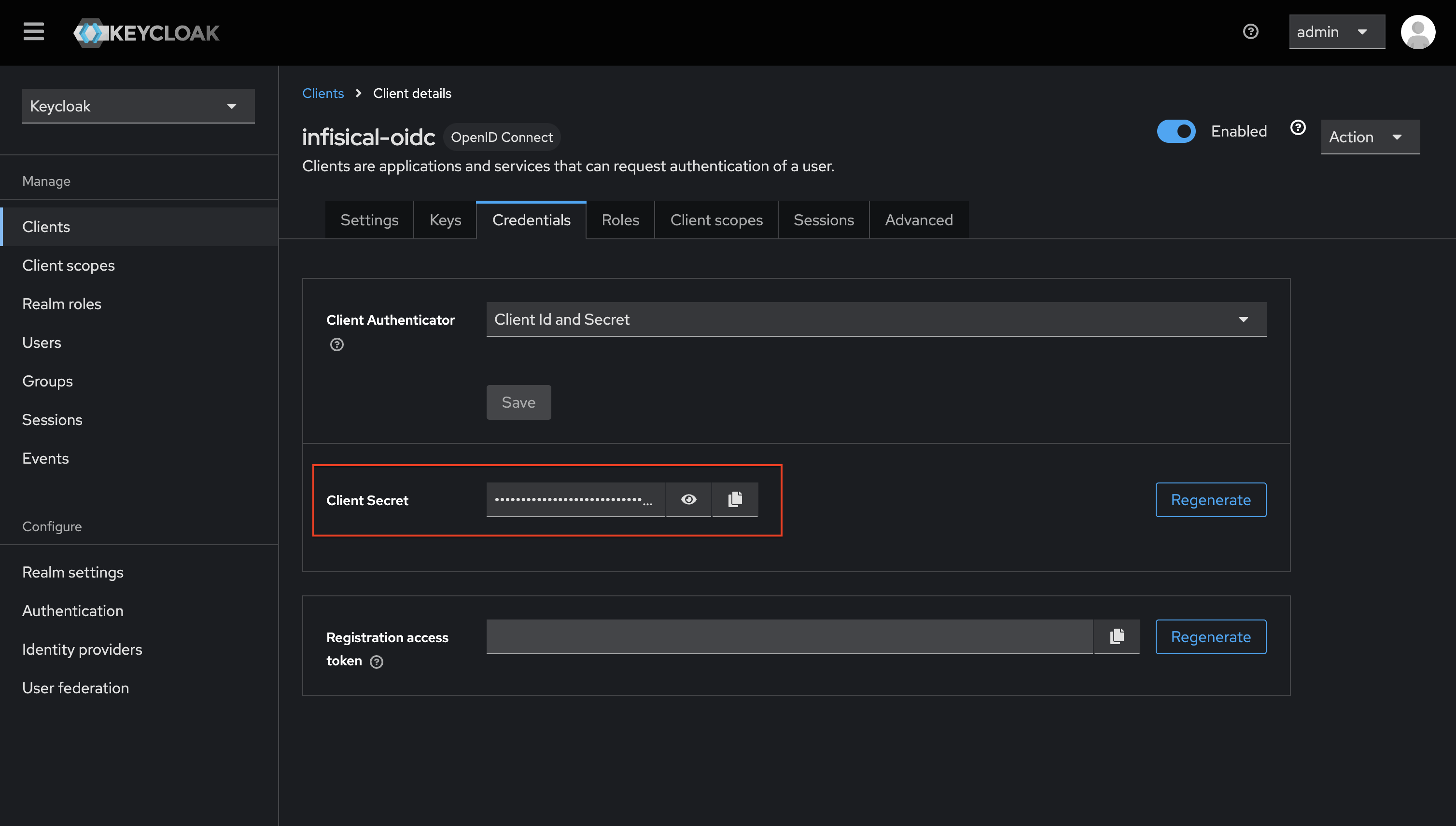Open Realm roles in the sidebar
The image size is (1456, 826).
[x=139, y=303]
